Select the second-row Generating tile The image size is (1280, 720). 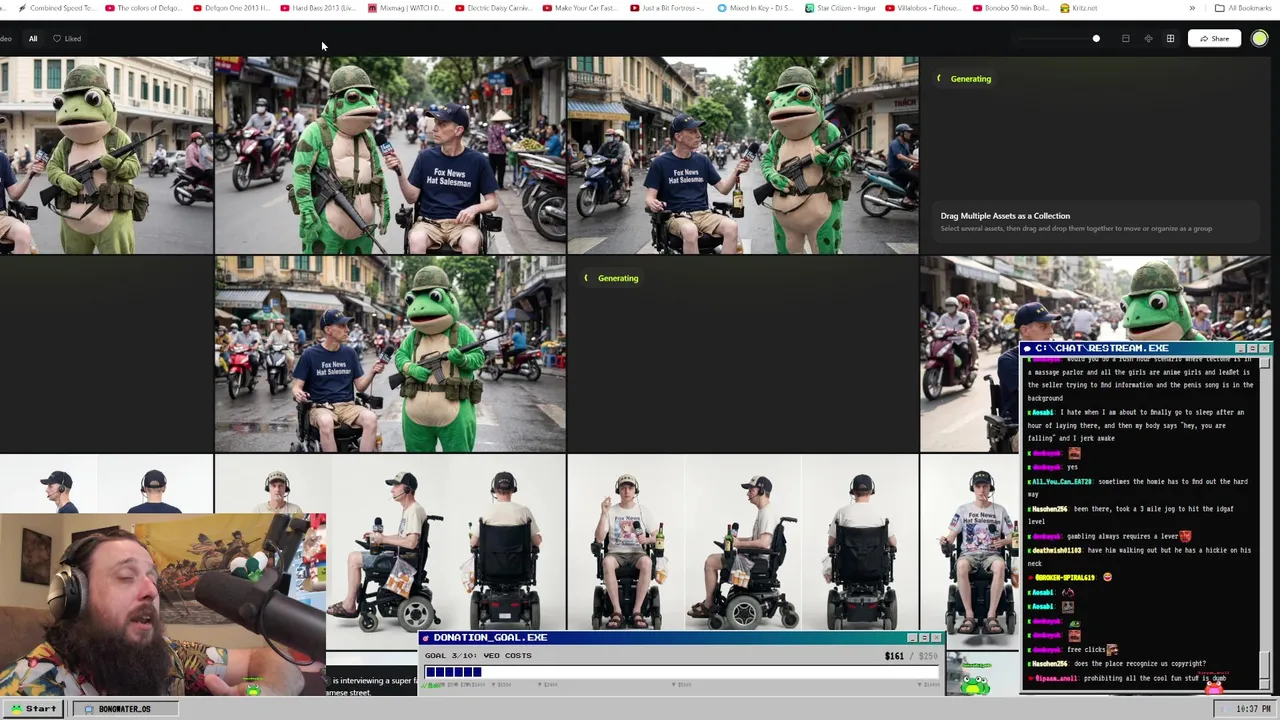tap(743, 355)
